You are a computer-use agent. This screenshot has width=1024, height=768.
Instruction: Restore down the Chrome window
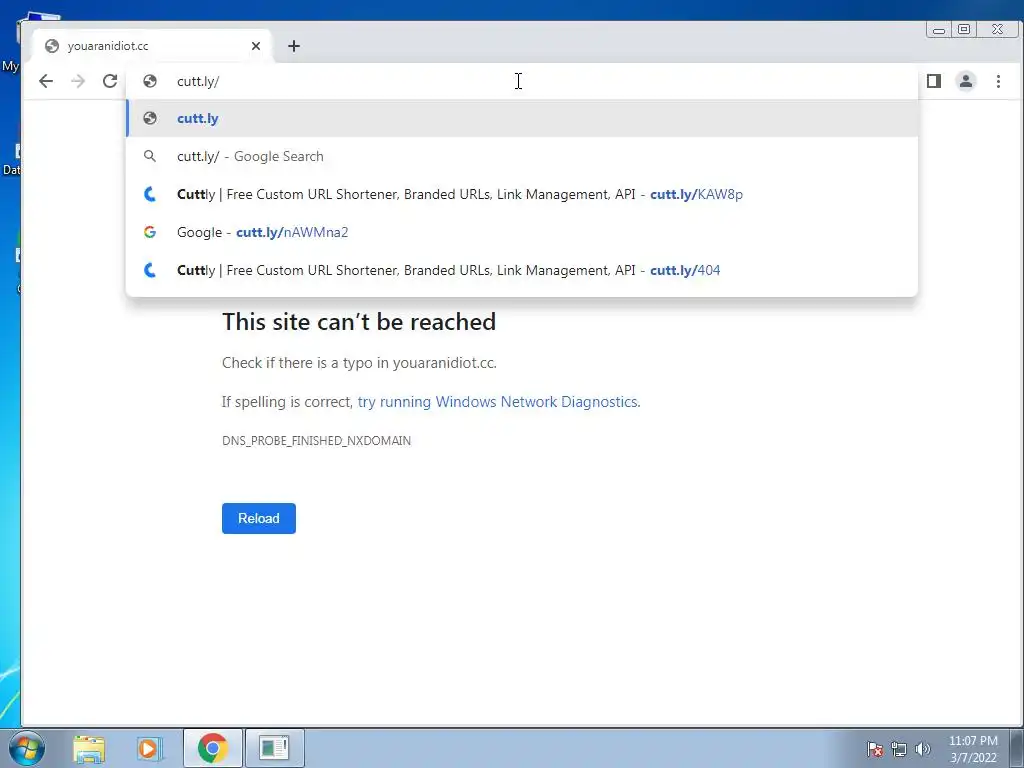click(964, 29)
